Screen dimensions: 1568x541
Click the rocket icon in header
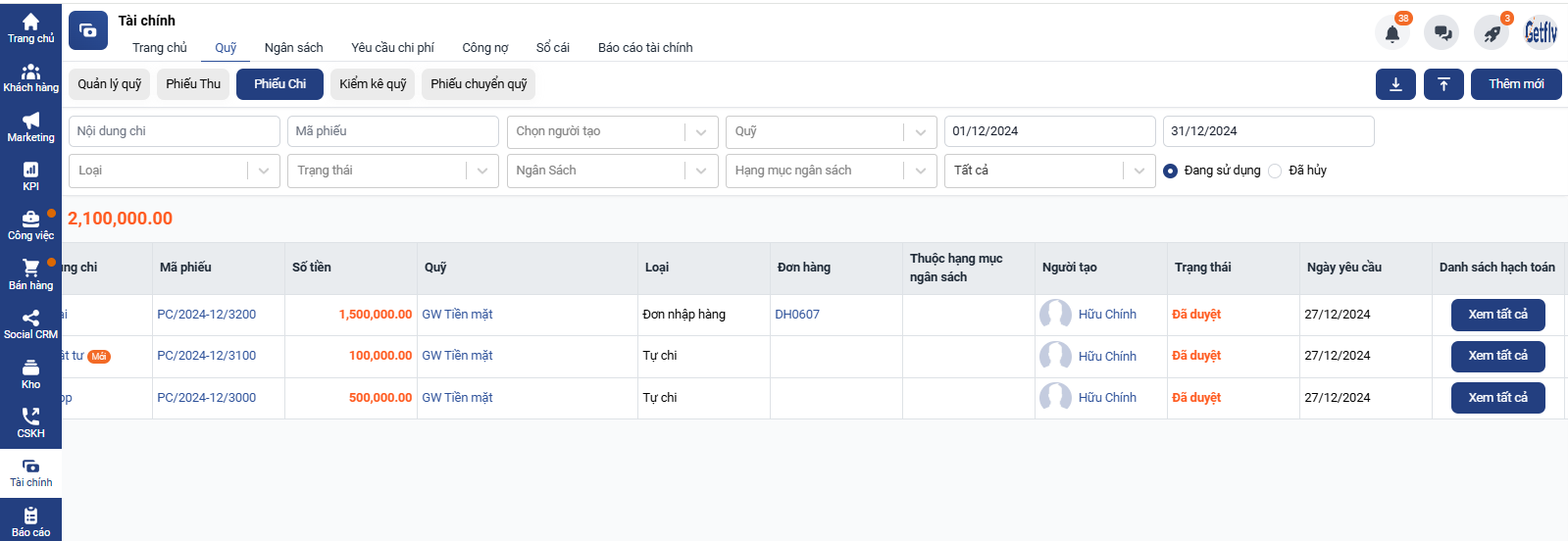pos(1492,33)
